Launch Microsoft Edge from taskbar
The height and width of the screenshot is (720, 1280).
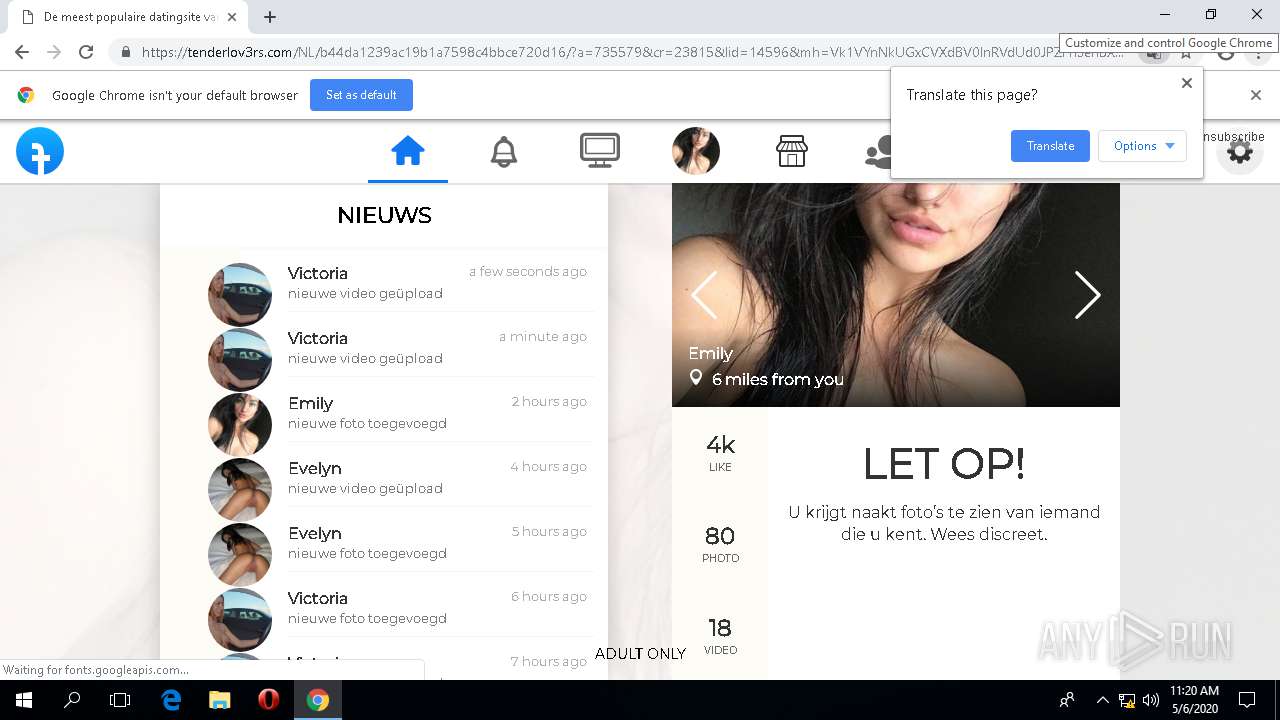pos(171,700)
